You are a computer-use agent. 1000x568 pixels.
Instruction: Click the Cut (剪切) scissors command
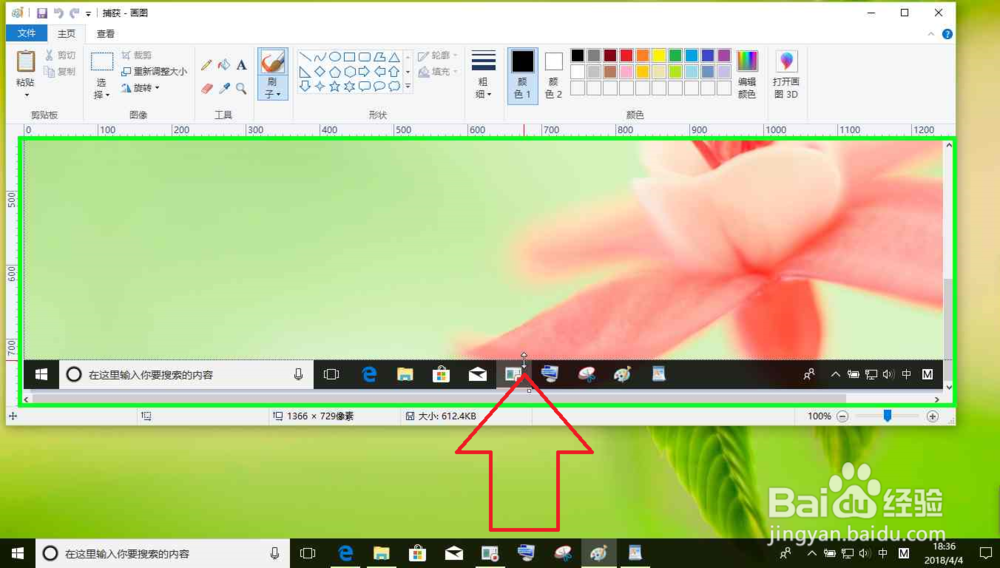click(60, 55)
